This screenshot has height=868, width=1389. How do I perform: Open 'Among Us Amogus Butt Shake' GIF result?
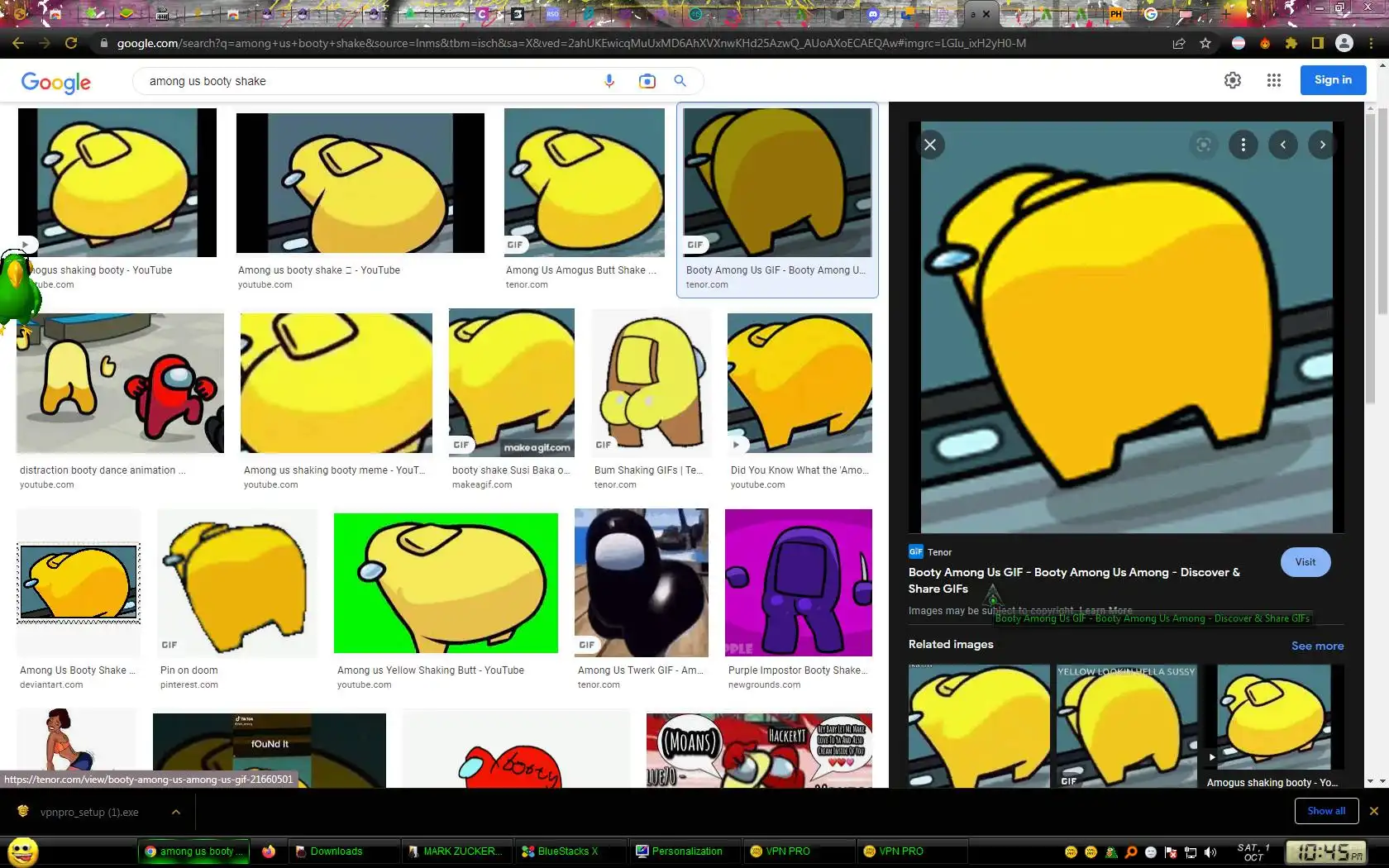click(x=585, y=182)
